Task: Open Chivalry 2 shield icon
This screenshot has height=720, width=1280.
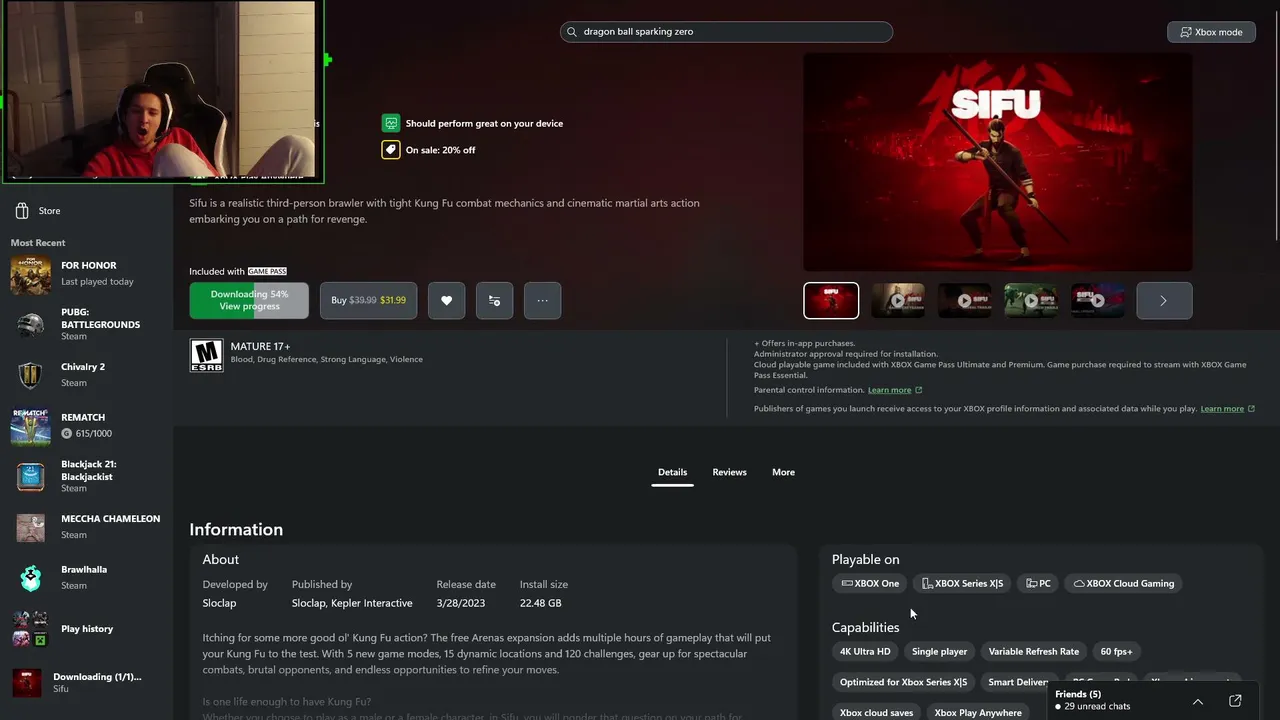Action: coord(31,375)
